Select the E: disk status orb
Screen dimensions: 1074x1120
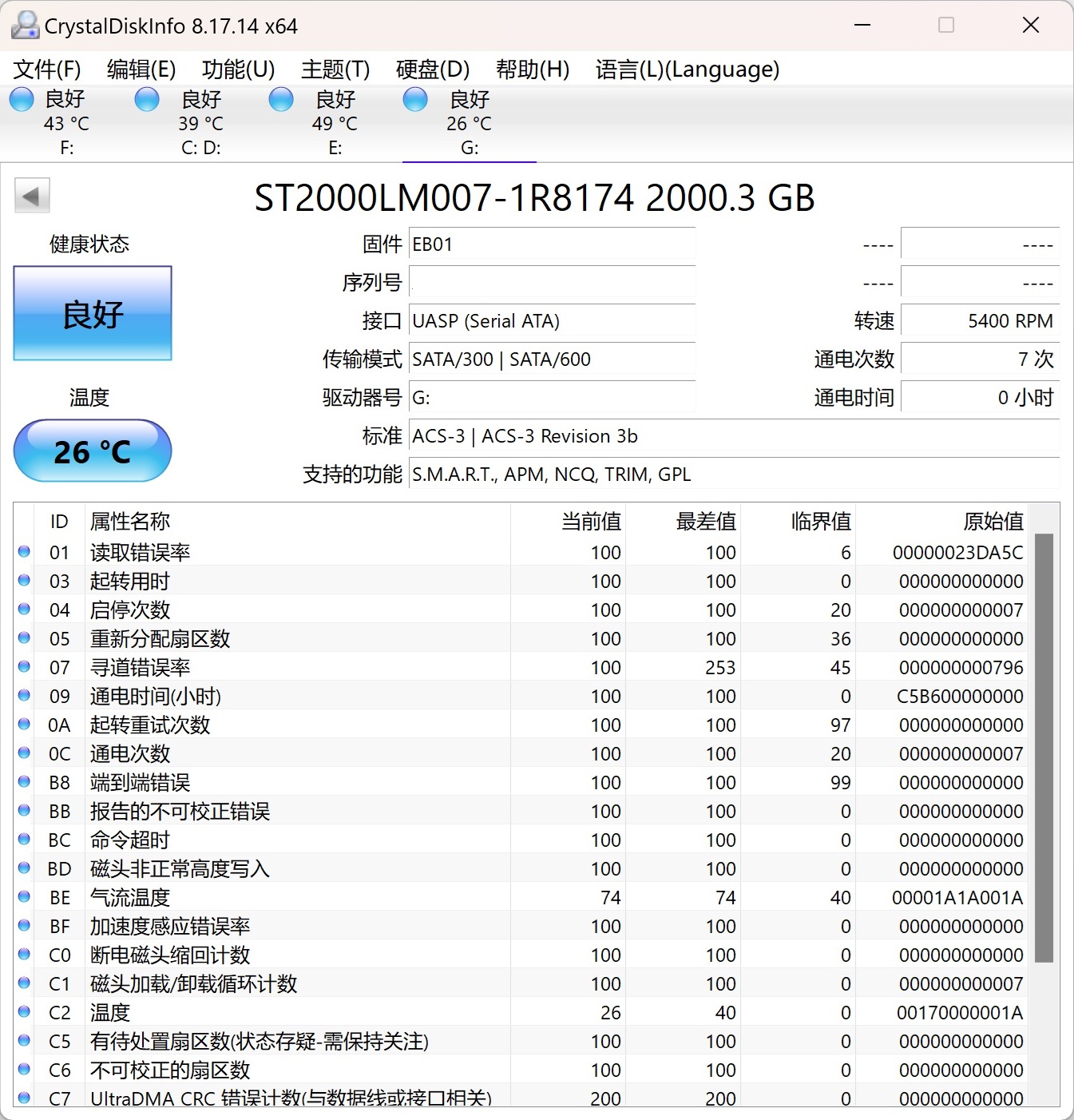click(x=281, y=100)
